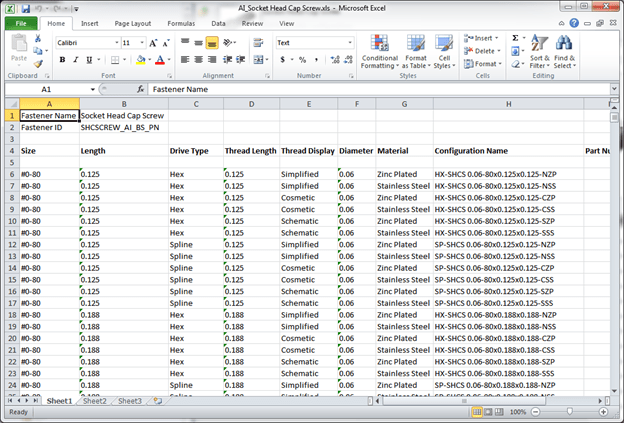This screenshot has width=624, height=423.
Task: Click the Insert Worksheet tab icon
Action: (x=158, y=401)
